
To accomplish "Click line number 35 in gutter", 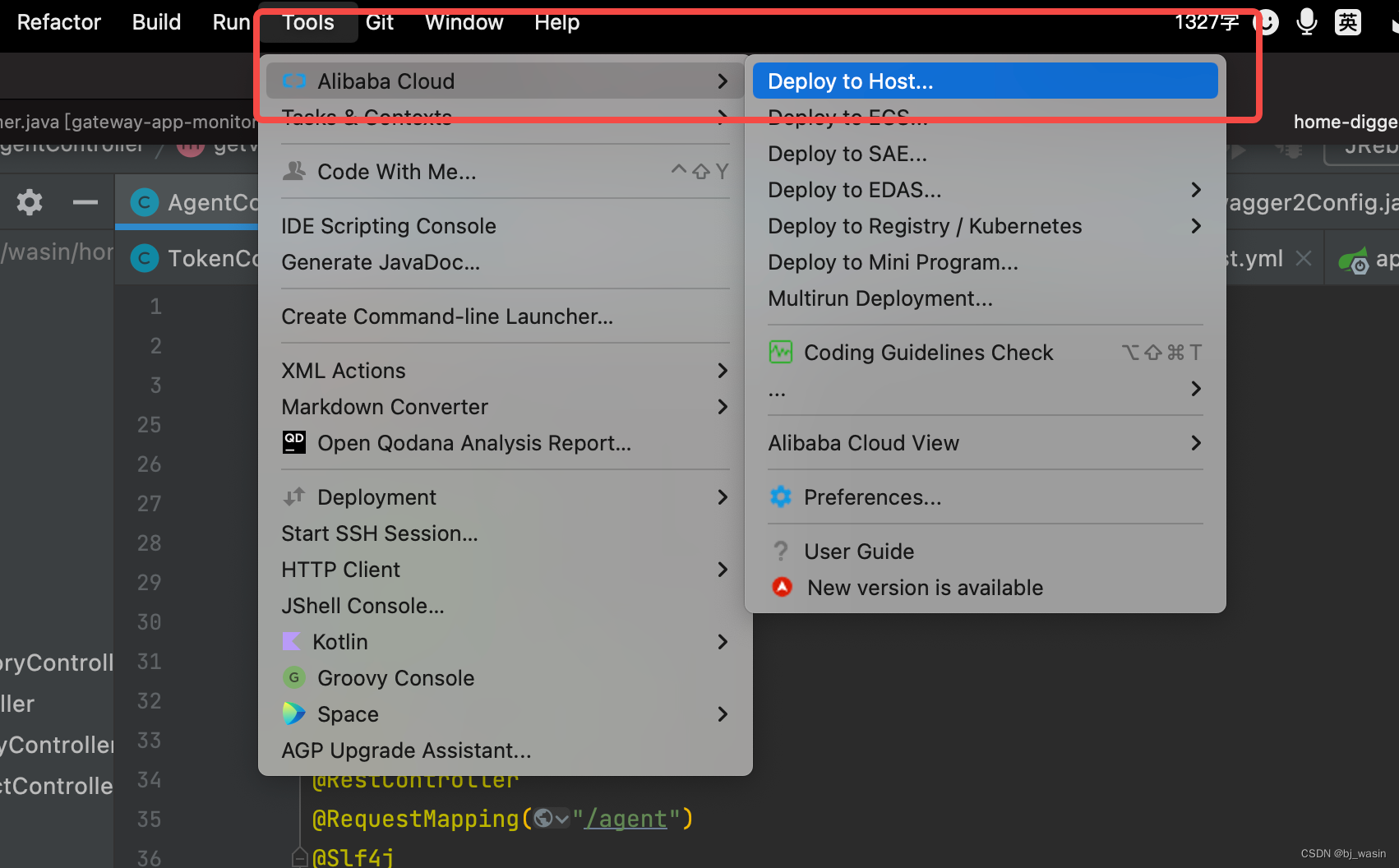I will click(x=149, y=819).
